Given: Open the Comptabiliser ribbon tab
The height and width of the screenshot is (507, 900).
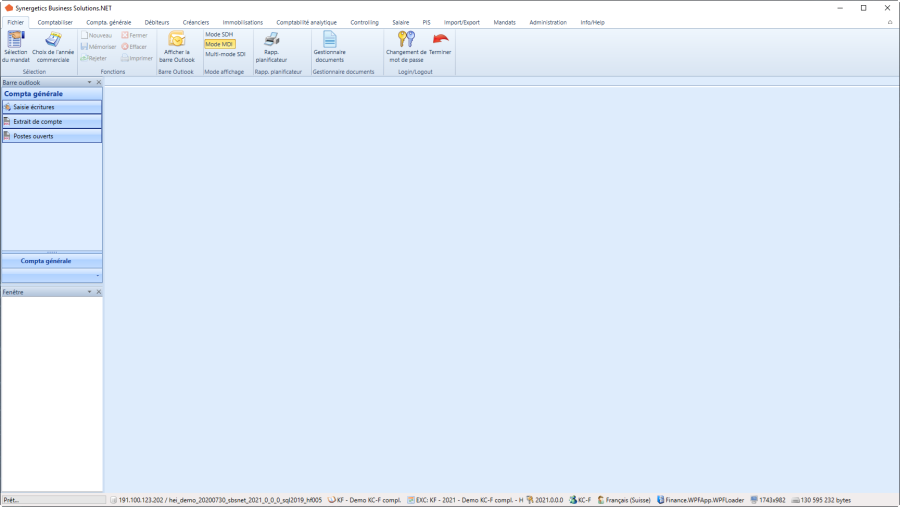Looking at the screenshot, I should point(55,22).
